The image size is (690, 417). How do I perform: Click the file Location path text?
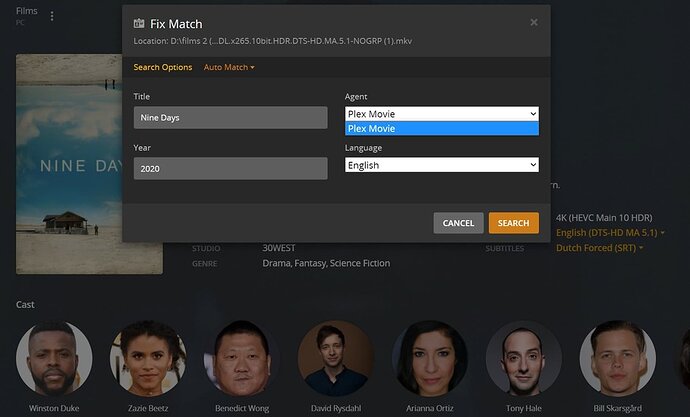(273, 41)
